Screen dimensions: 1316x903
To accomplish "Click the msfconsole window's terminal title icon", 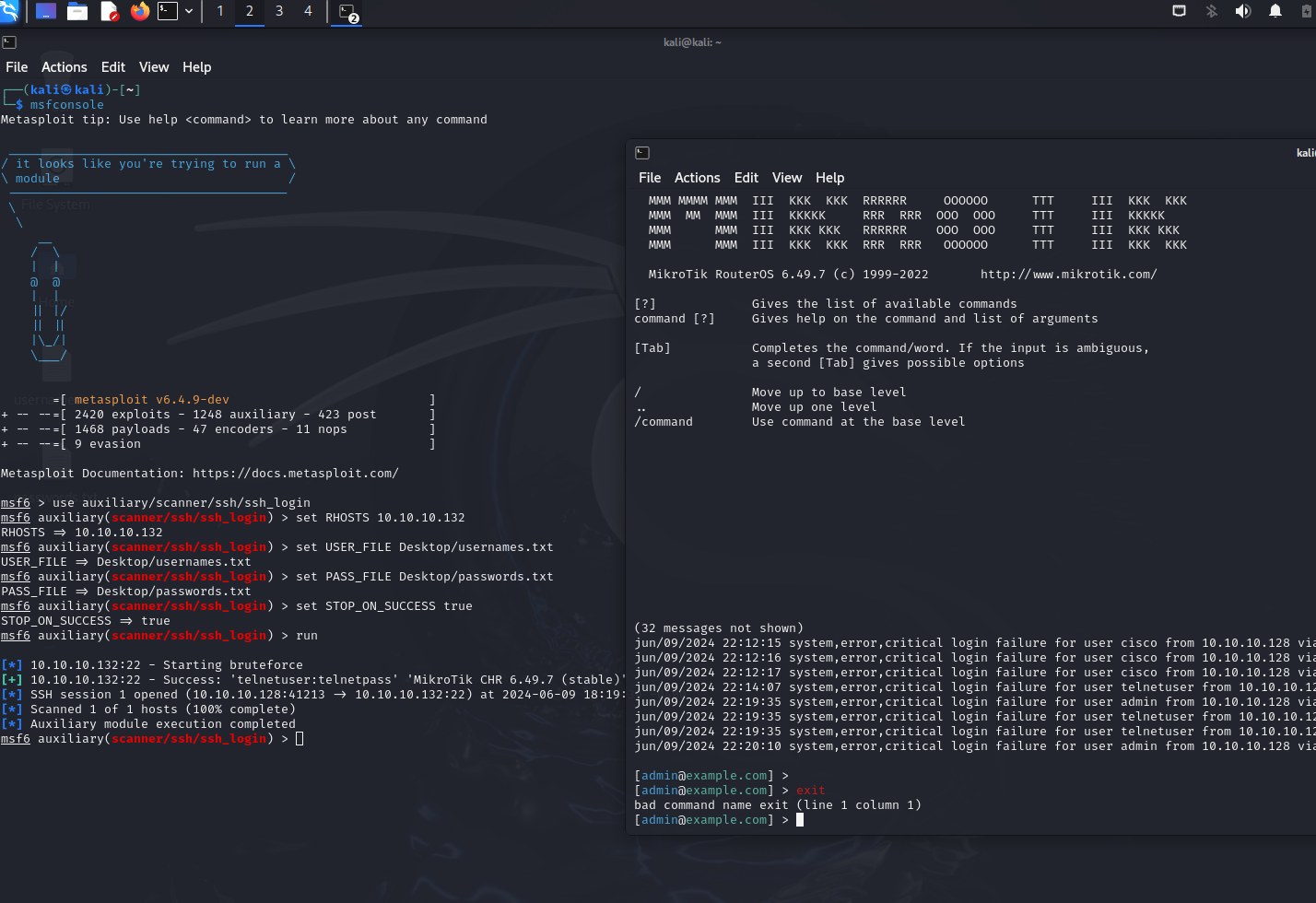I will [9, 42].
